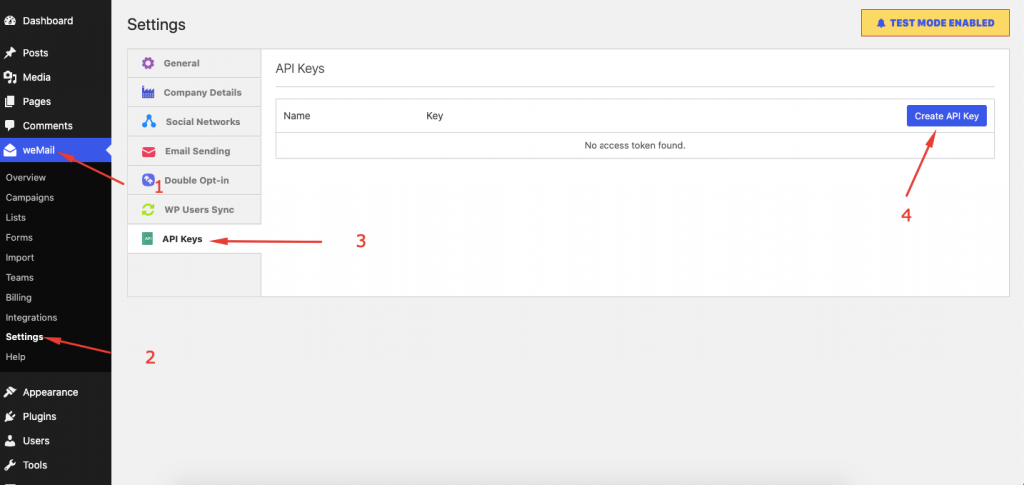Click the Comments bubble icon
1024x485 pixels.
pyautogui.click(x=10, y=125)
